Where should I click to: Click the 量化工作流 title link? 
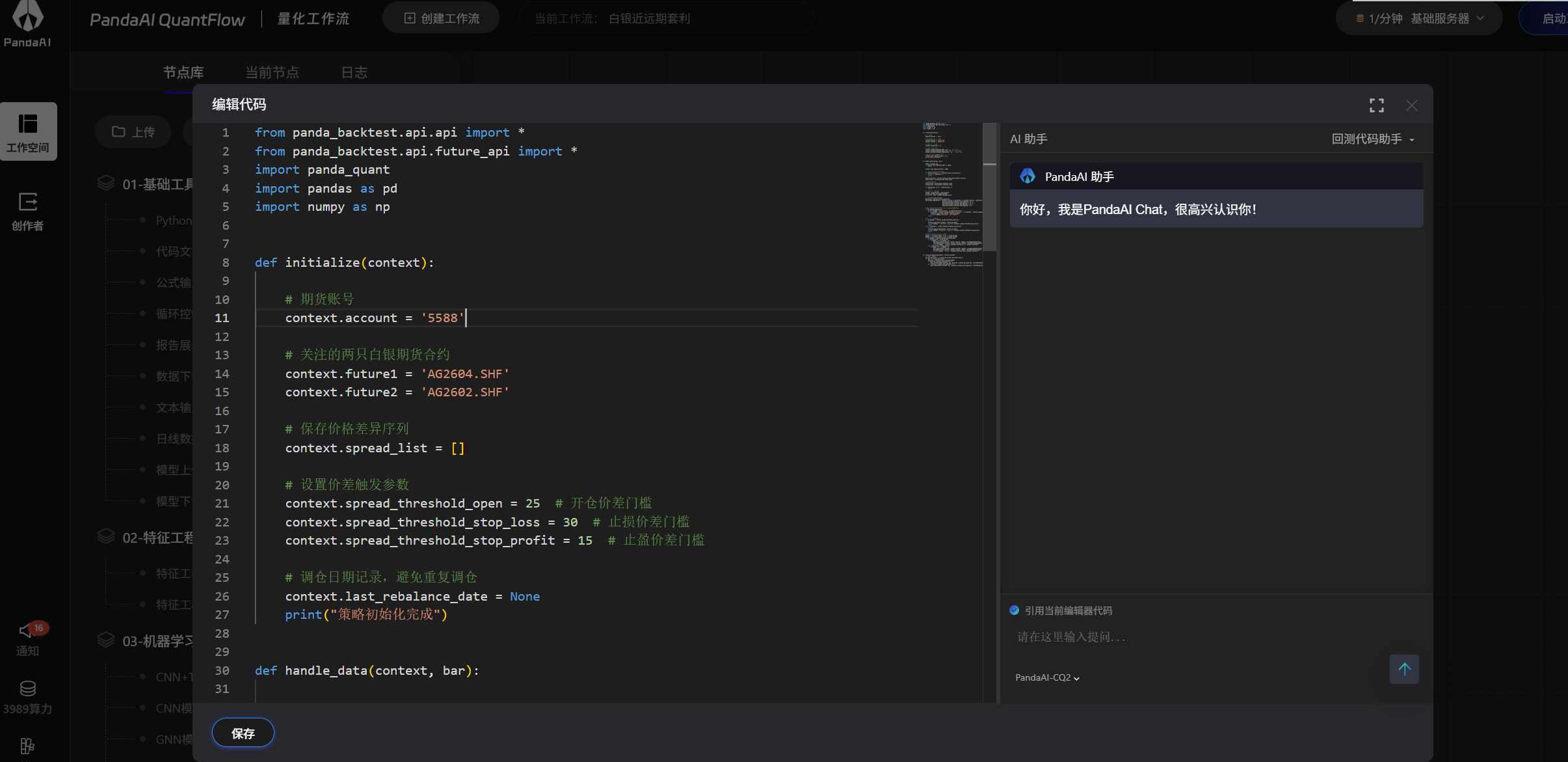click(x=313, y=19)
